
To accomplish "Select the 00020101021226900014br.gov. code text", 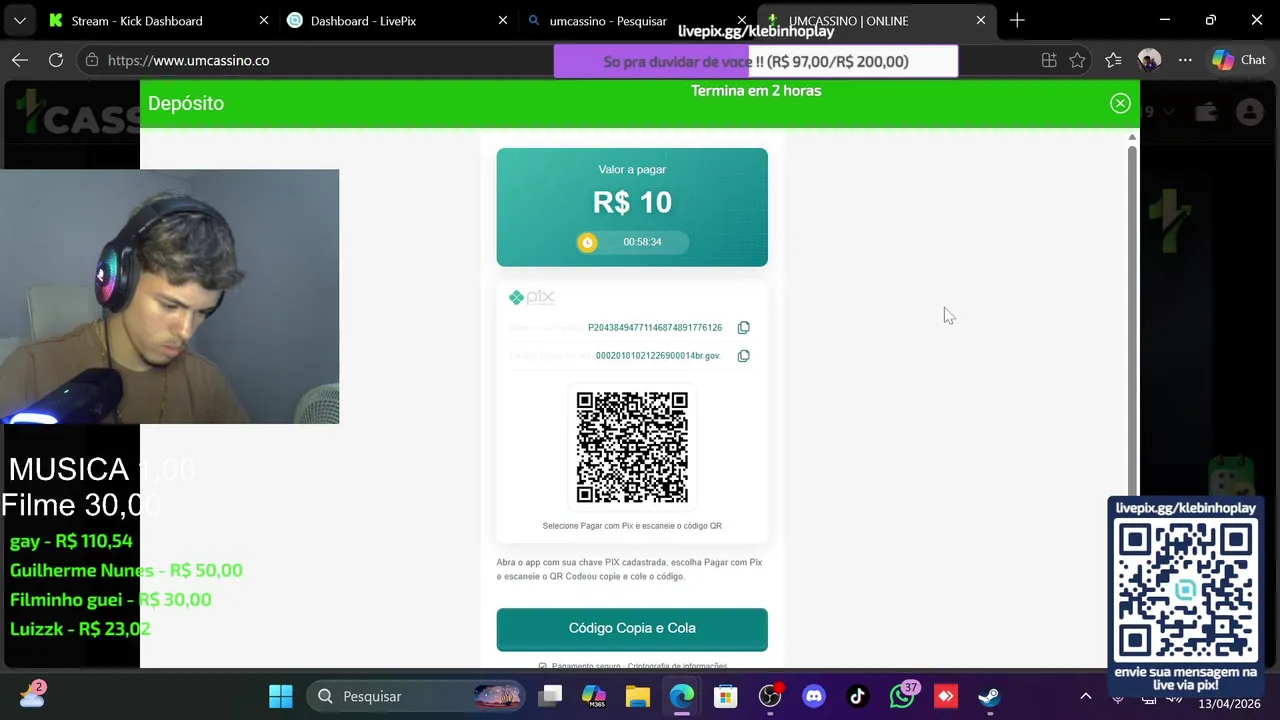I will 658,356.
